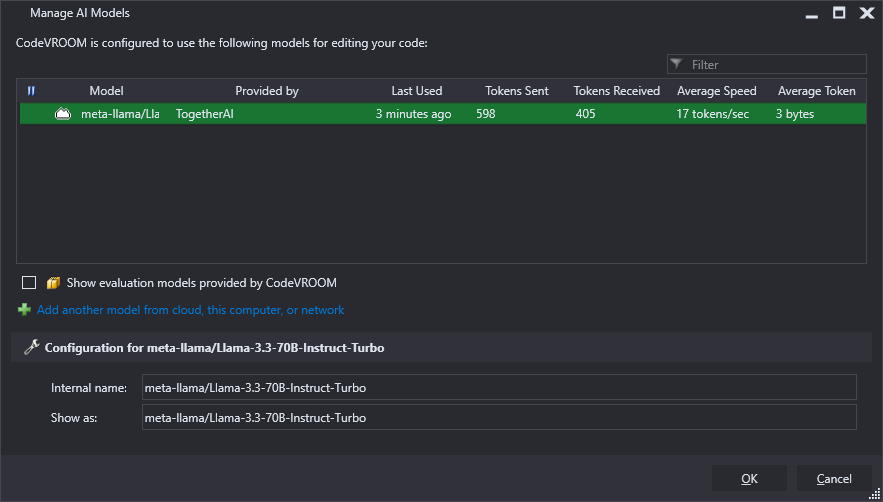The image size is (883, 502).
Task: Sort by the Last Used column header
Action: click(417, 91)
